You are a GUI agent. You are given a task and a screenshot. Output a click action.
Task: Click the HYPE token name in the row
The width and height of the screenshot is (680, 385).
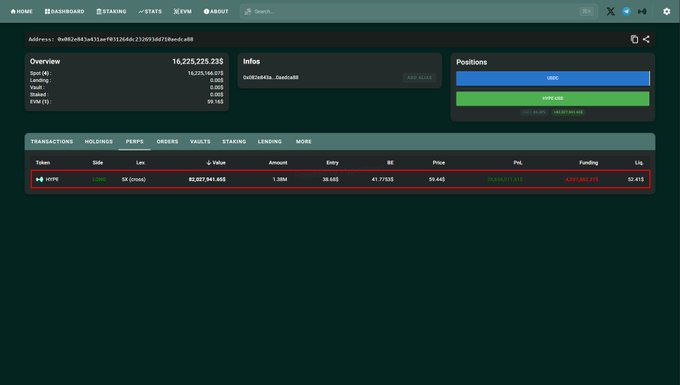(52, 179)
